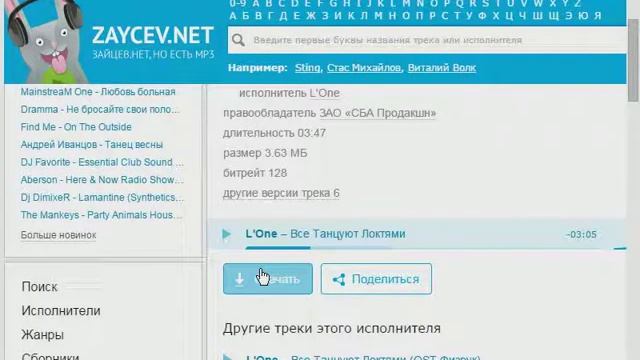This screenshot has width=640, height=360.
Task: Focus the track or artist search field
Action: tap(427, 40)
